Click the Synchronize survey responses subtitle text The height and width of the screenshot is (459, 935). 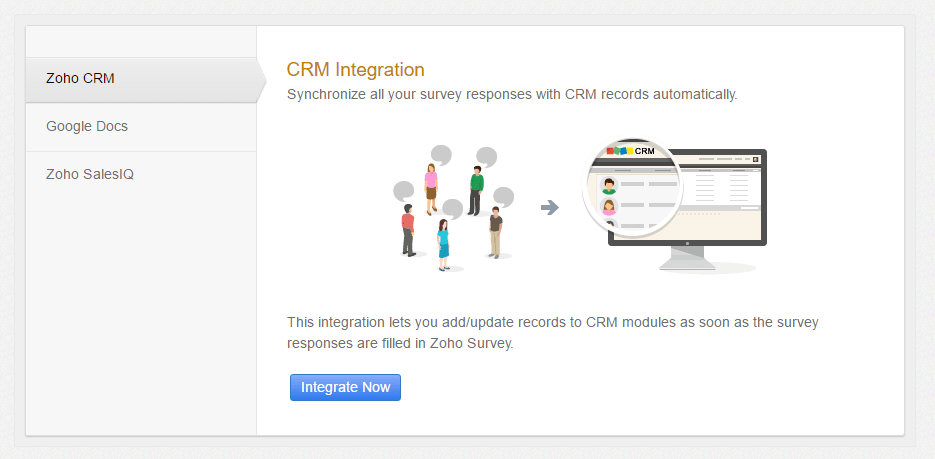[512, 95]
